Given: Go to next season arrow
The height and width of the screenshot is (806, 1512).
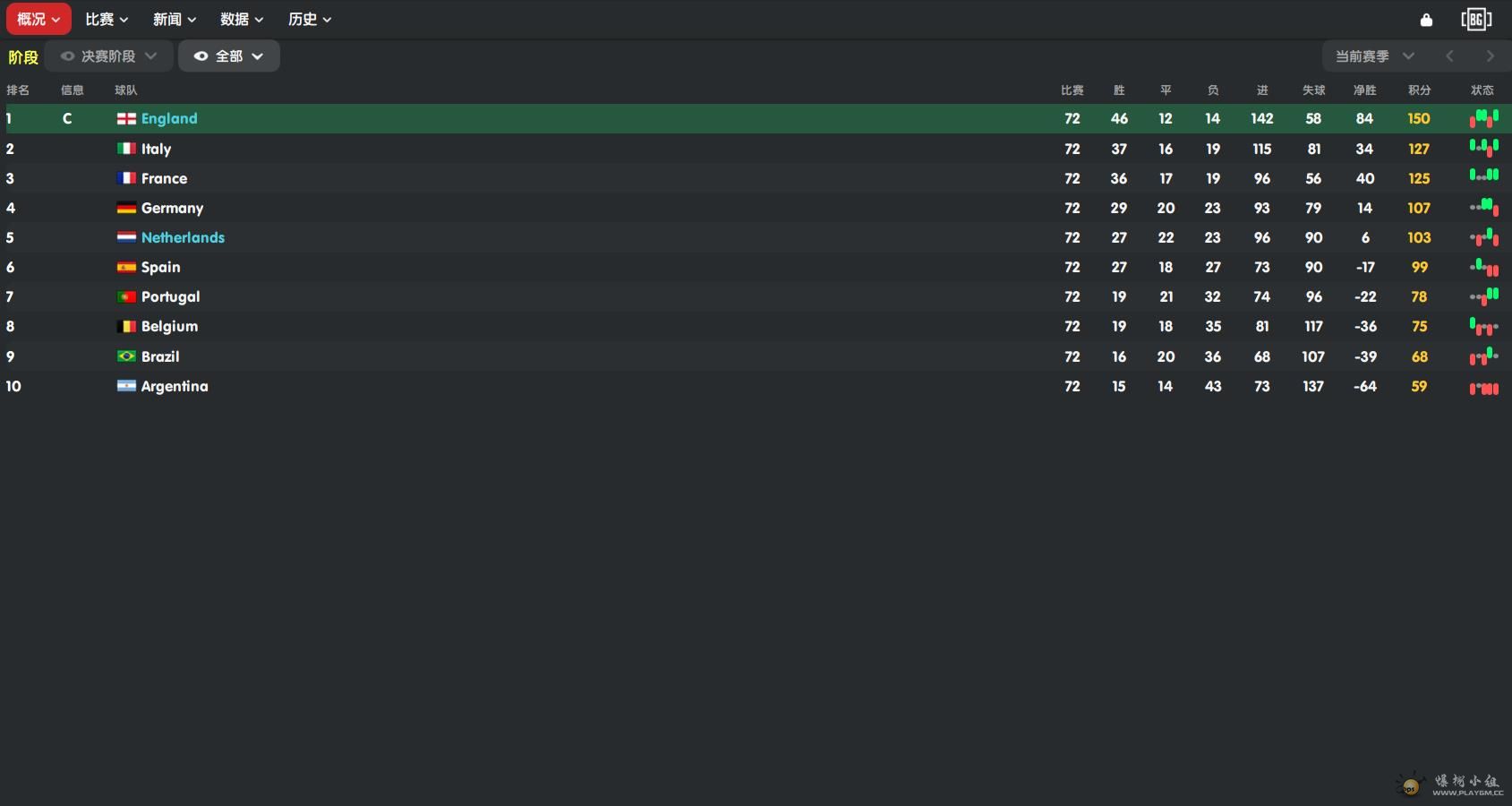Looking at the screenshot, I should (1490, 56).
